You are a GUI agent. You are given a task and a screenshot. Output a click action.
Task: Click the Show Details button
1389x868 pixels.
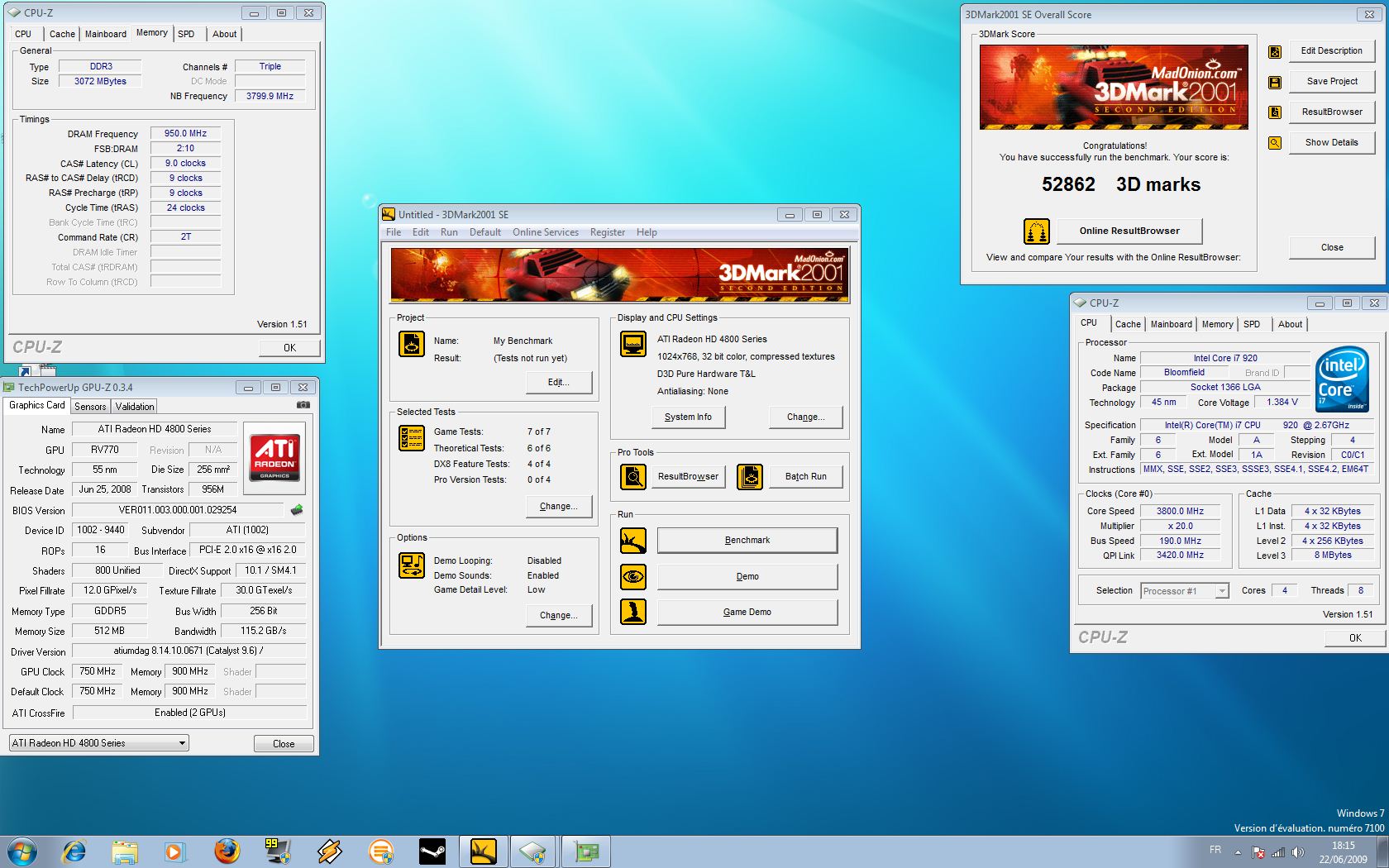tap(1332, 143)
